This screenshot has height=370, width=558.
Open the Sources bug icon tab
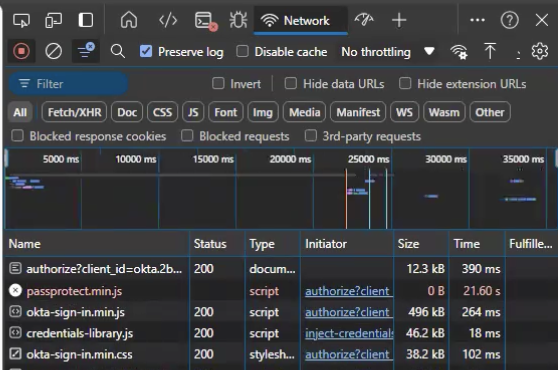click(x=238, y=20)
